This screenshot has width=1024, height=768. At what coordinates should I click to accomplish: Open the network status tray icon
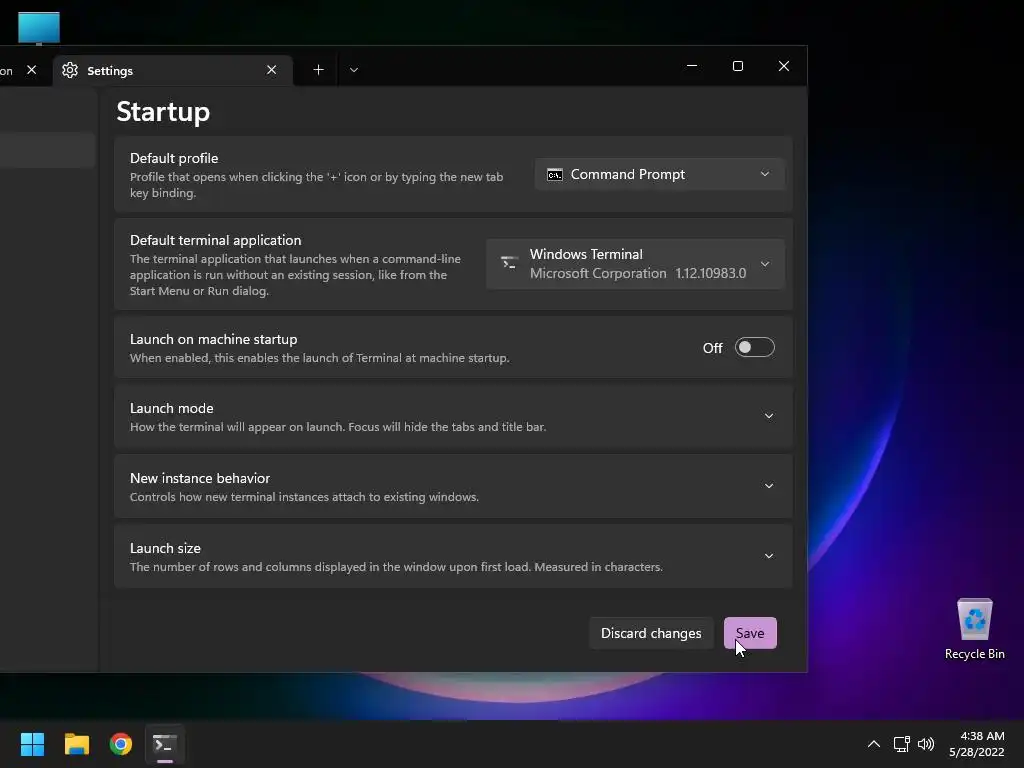pyautogui.click(x=902, y=744)
